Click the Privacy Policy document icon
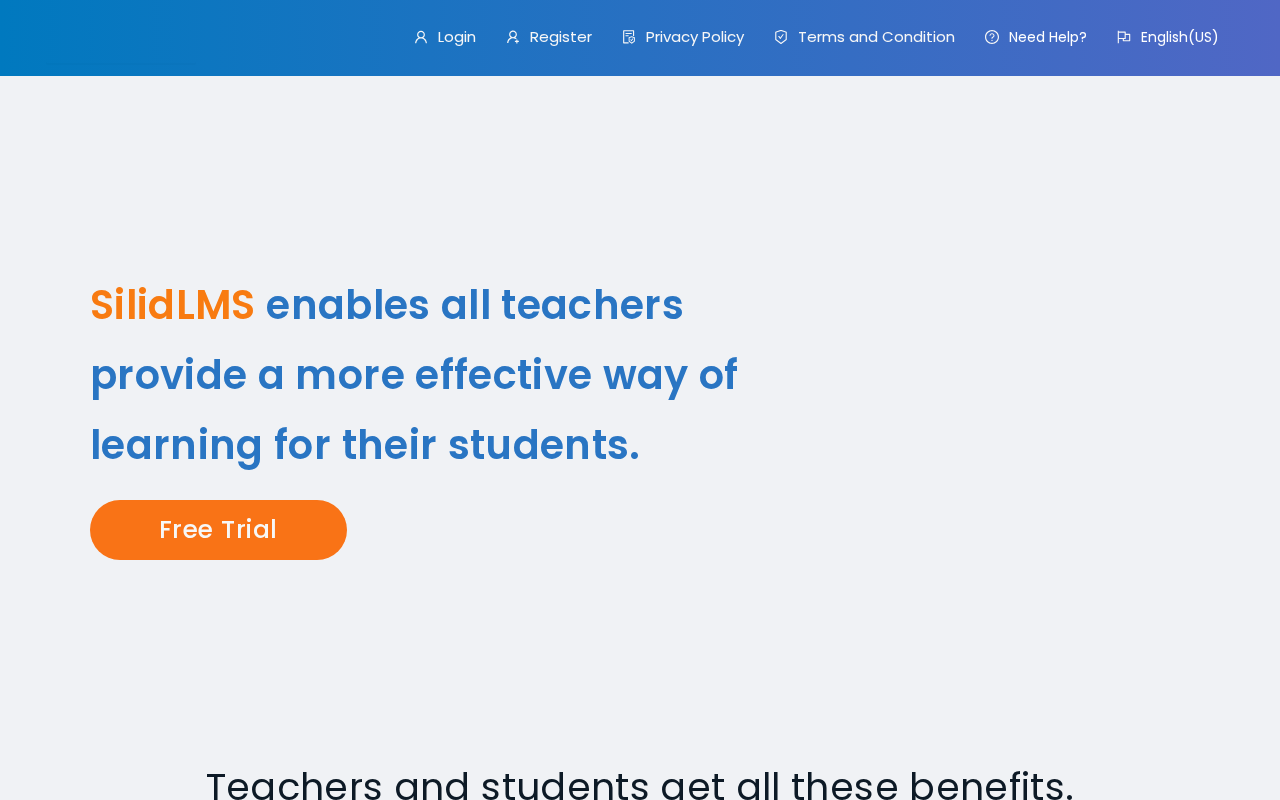The image size is (1280, 800). [629, 37]
